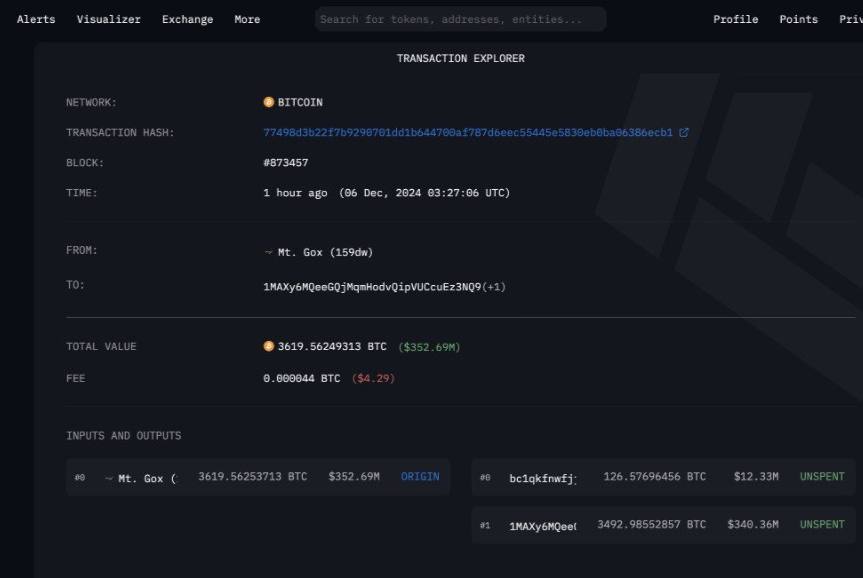Select the $12.33M output value
The width and height of the screenshot is (863, 578).
point(756,477)
